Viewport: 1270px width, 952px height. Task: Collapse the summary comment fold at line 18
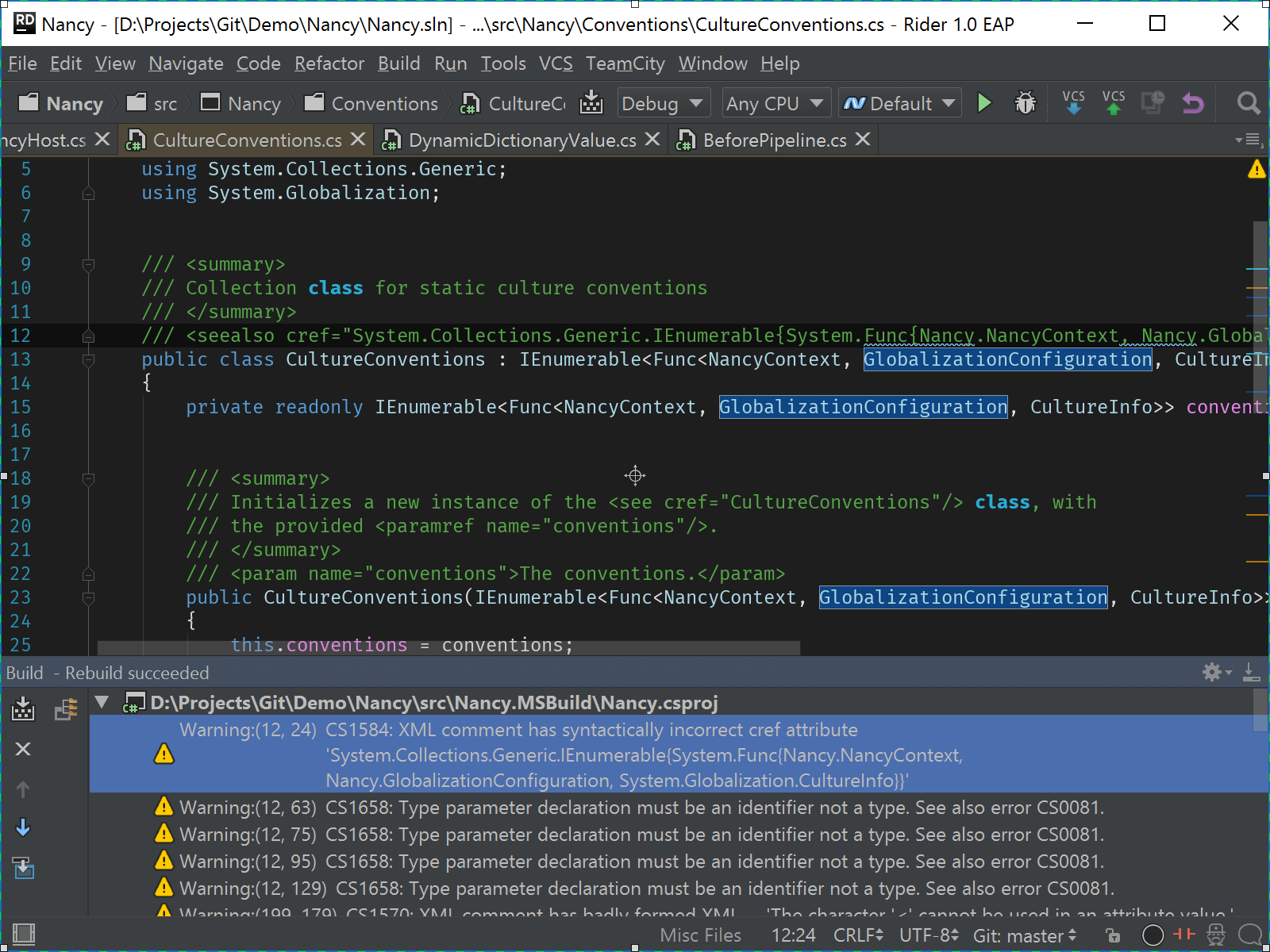tap(88, 478)
